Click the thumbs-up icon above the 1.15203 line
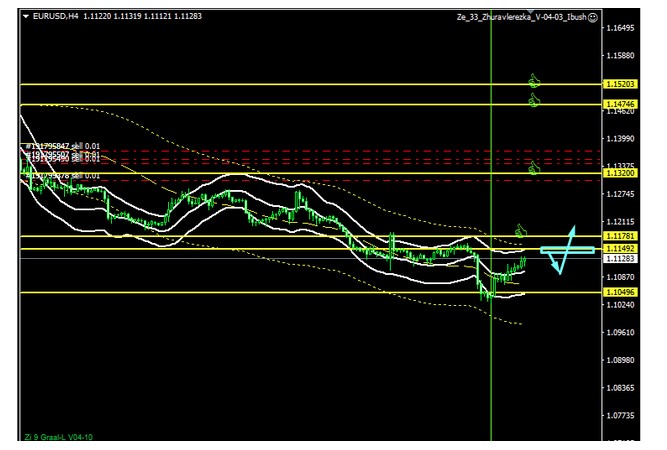This screenshot has width=667, height=450. [534, 77]
